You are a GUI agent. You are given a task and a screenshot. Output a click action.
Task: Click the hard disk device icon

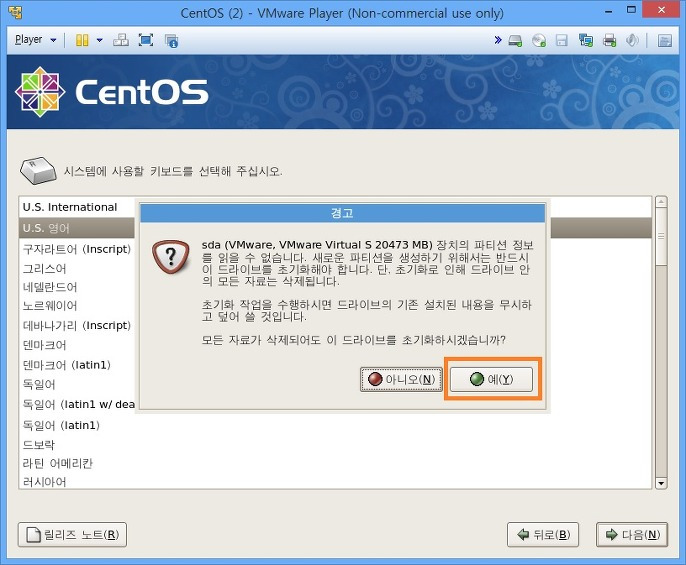pos(515,41)
